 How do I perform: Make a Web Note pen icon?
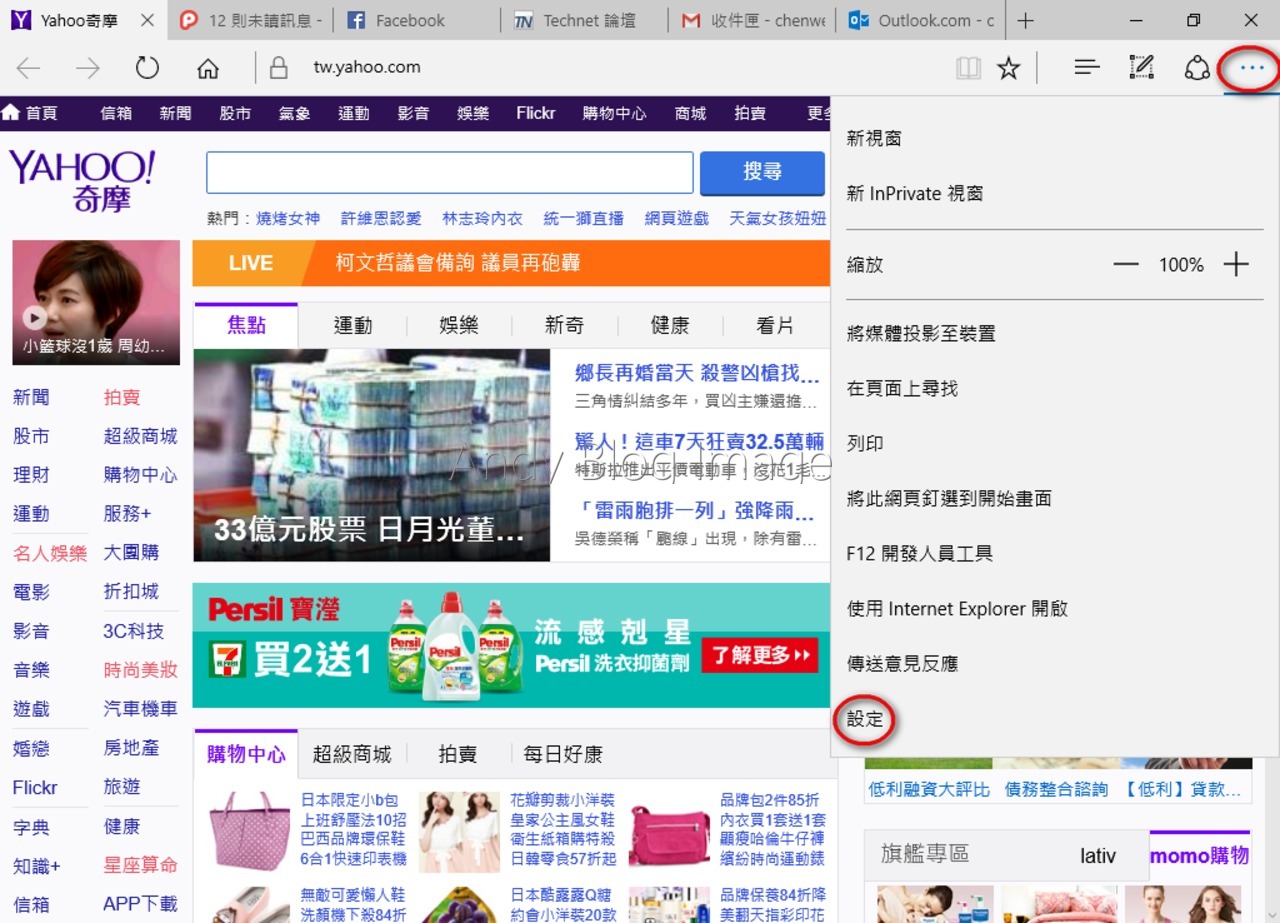(x=1141, y=68)
